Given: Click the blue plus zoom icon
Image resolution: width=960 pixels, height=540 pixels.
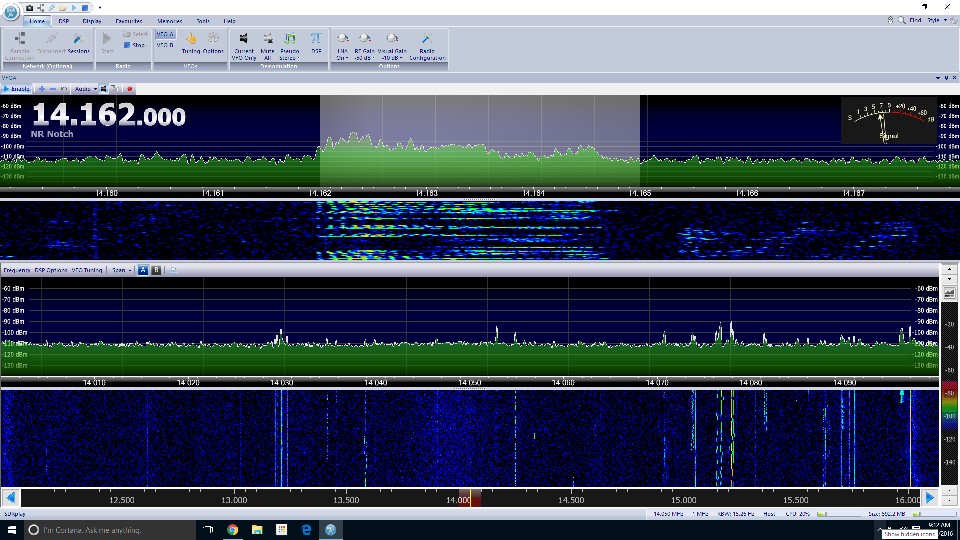Looking at the screenshot, I should 42,89.
